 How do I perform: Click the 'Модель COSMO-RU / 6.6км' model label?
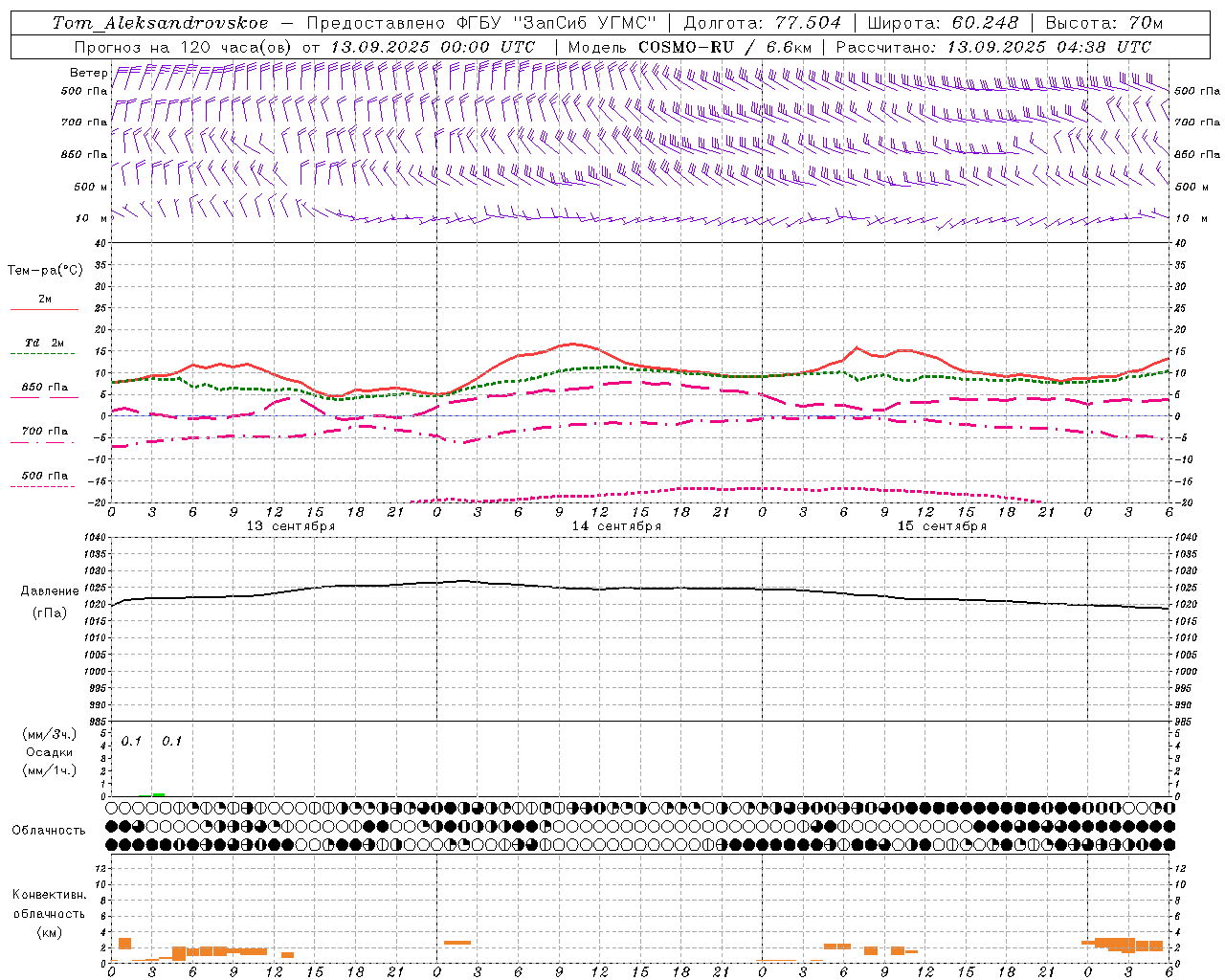pos(690,47)
